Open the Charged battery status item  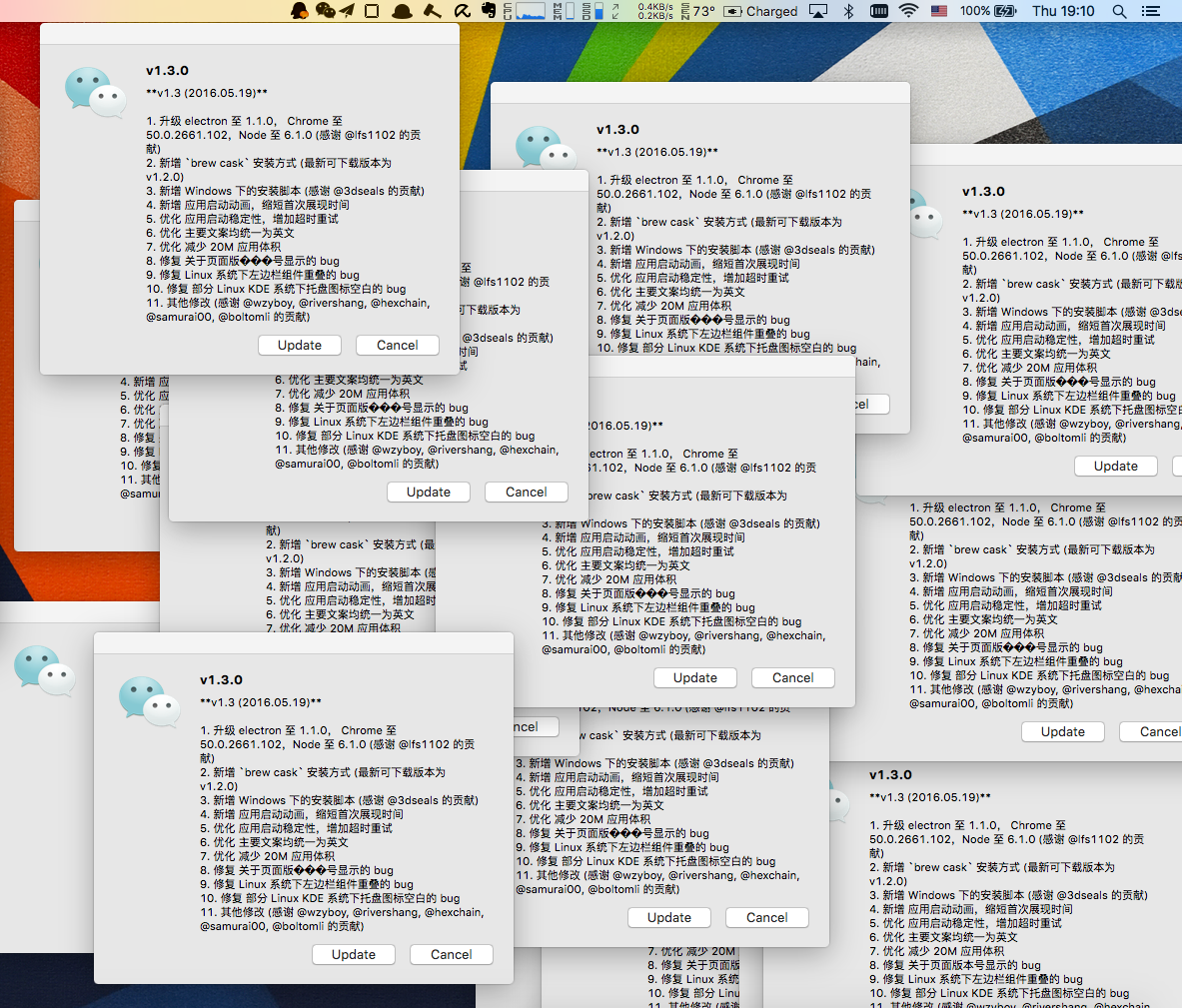point(761,11)
